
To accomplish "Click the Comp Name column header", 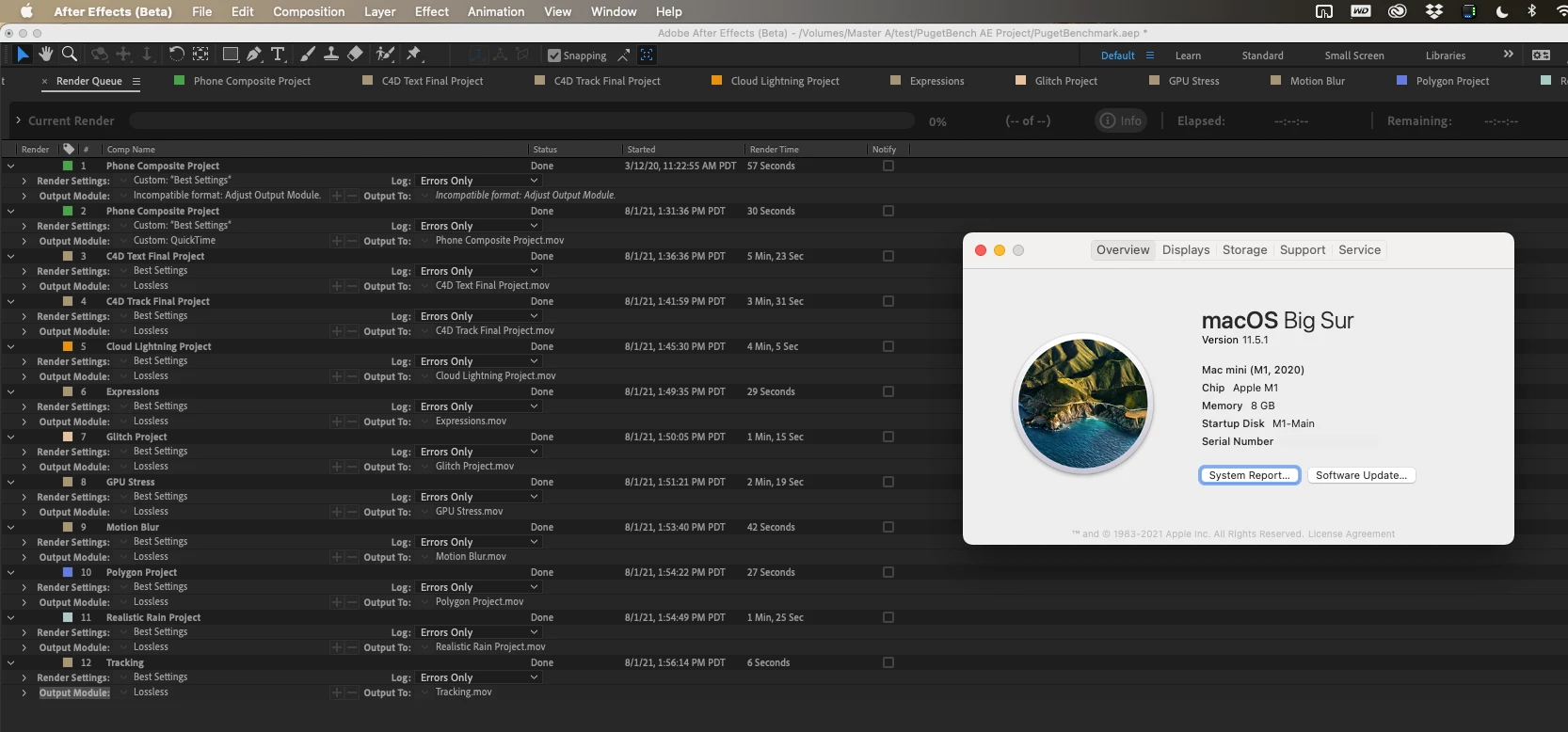I will coord(131,150).
